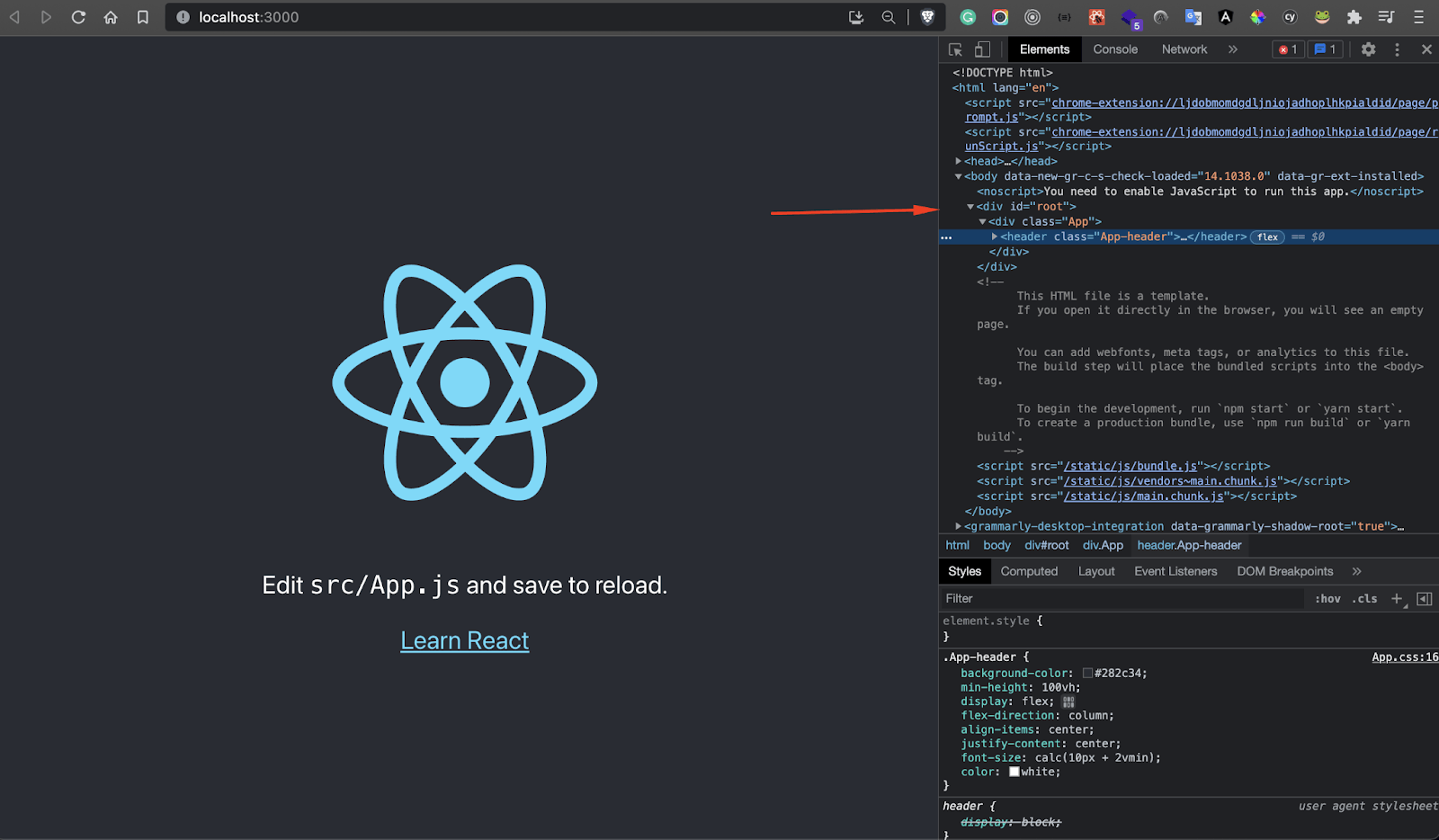The height and width of the screenshot is (840, 1439).
Task: Show more DevTools main tabs
Action: click(1233, 49)
